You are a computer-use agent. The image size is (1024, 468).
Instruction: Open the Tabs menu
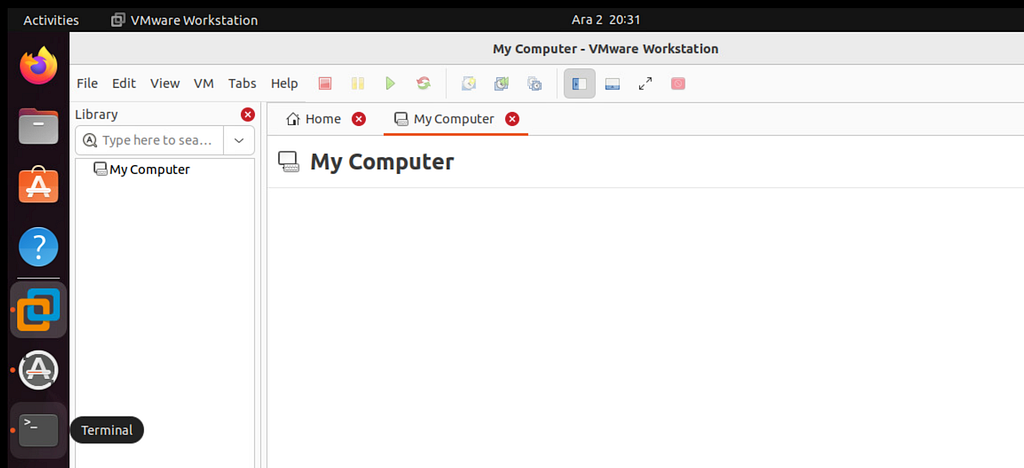242,84
